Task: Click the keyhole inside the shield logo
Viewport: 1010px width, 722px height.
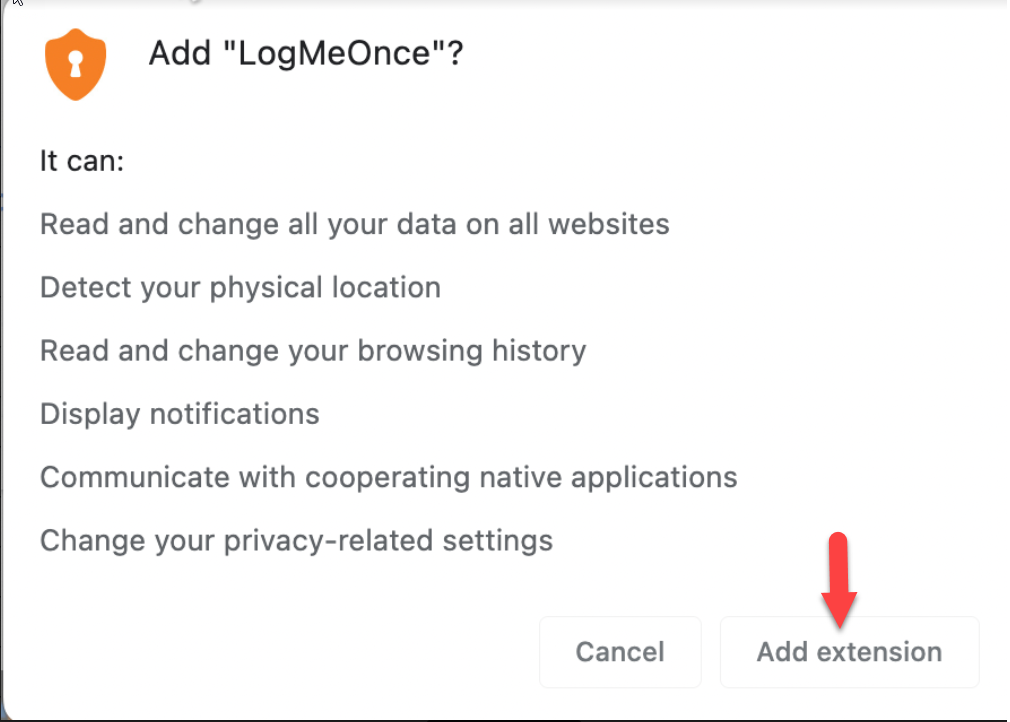Action: 75,64
